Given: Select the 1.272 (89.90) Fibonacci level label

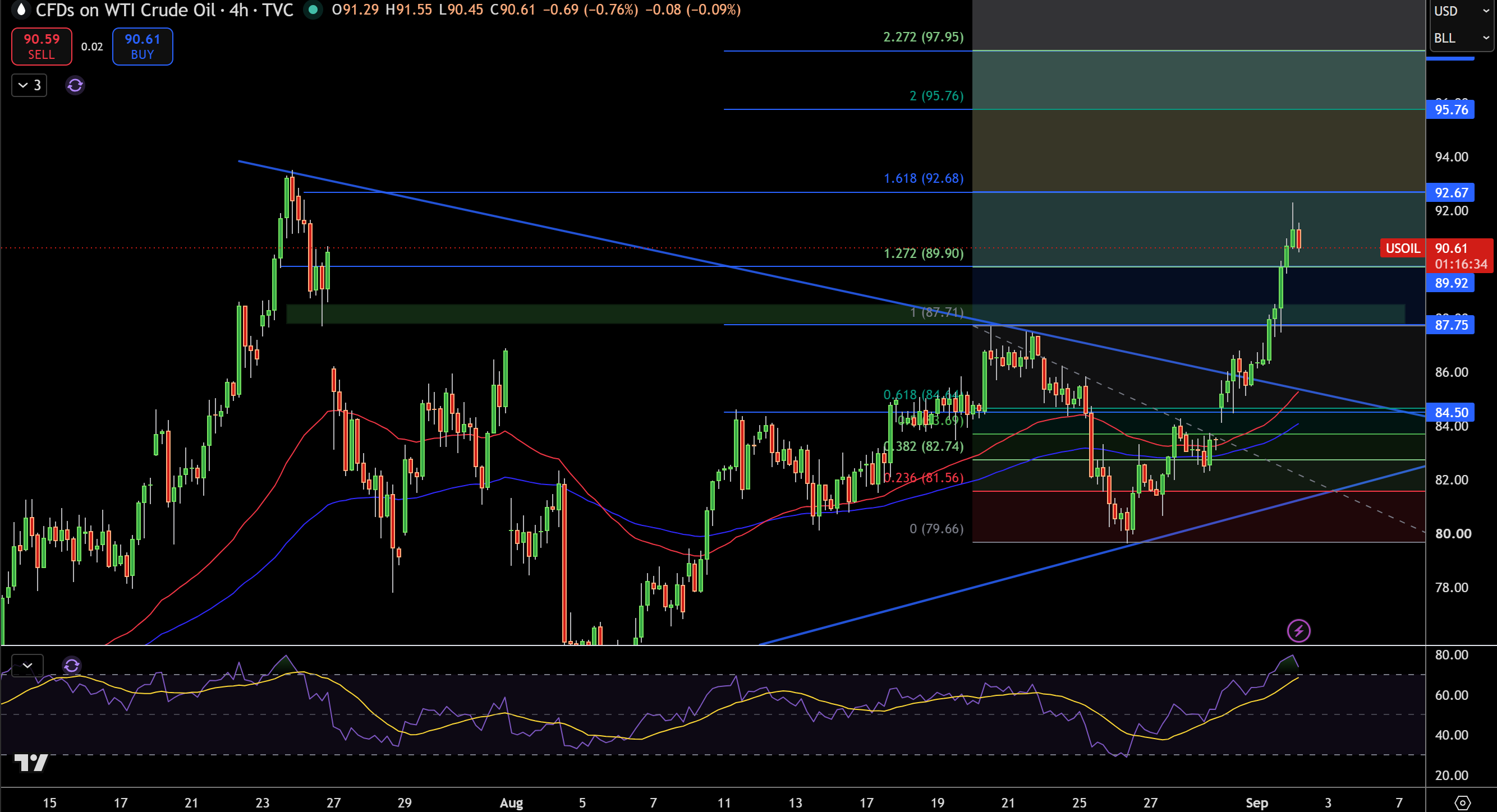Looking at the screenshot, I should [x=924, y=253].
